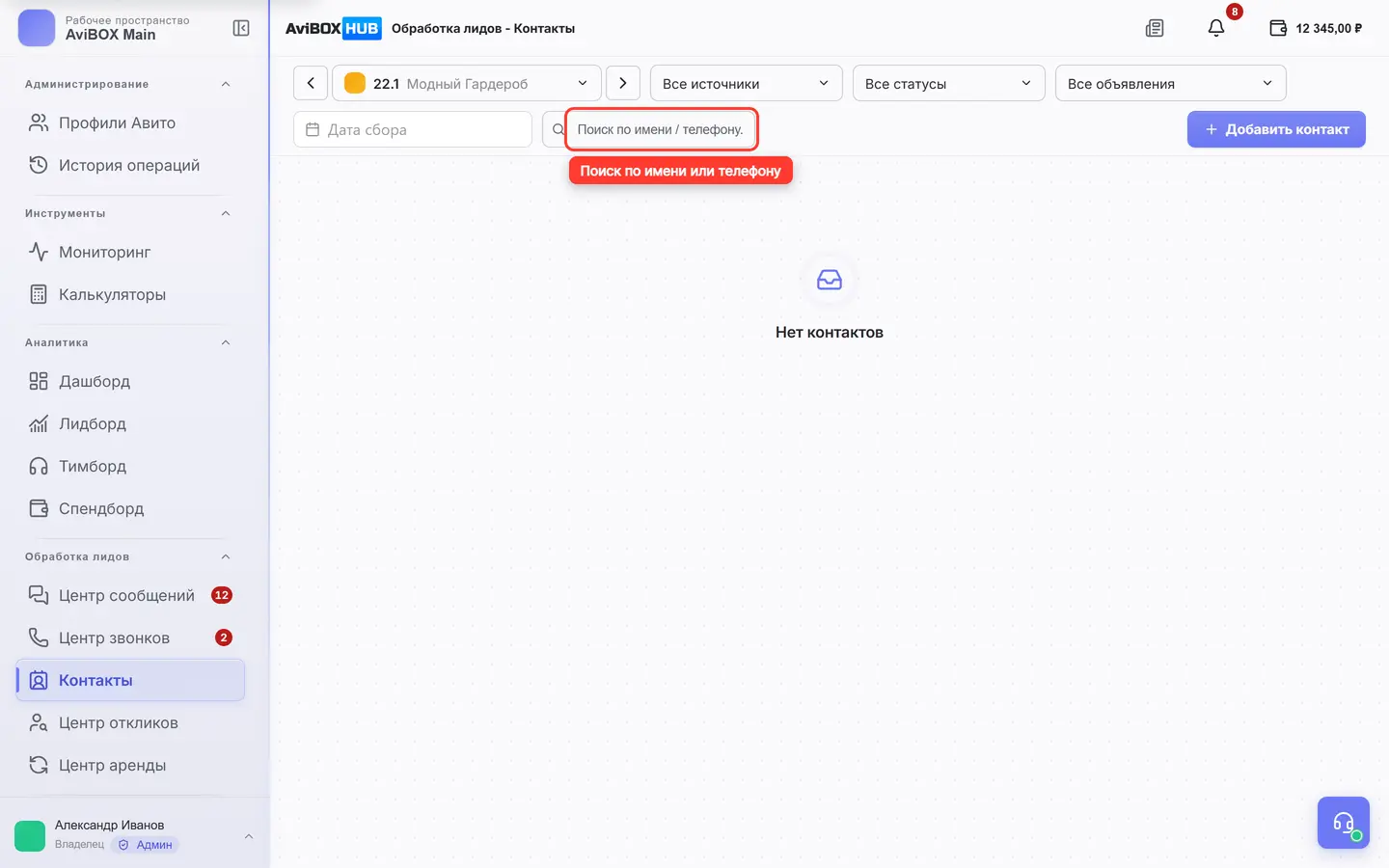Click the Обработка лидов - Контакты page title

click(x=483, y=28)
